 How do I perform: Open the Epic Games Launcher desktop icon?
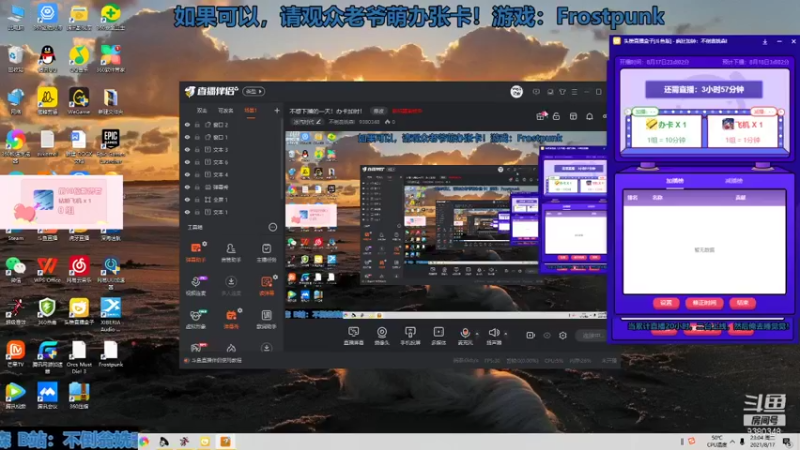[x=110, y=146]
